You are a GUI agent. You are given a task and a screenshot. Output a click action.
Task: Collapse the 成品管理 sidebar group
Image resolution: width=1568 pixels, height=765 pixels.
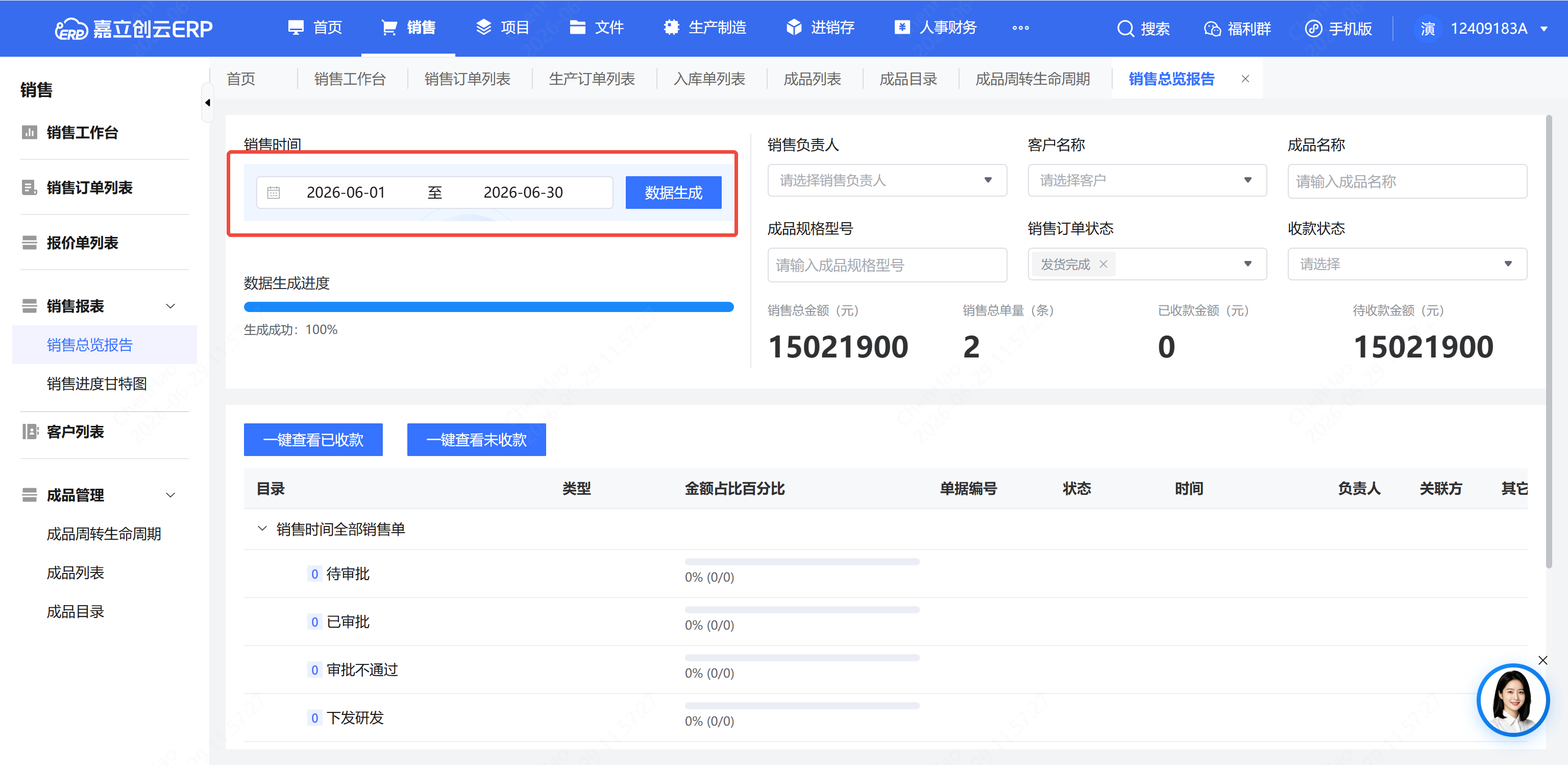[170, 494]
